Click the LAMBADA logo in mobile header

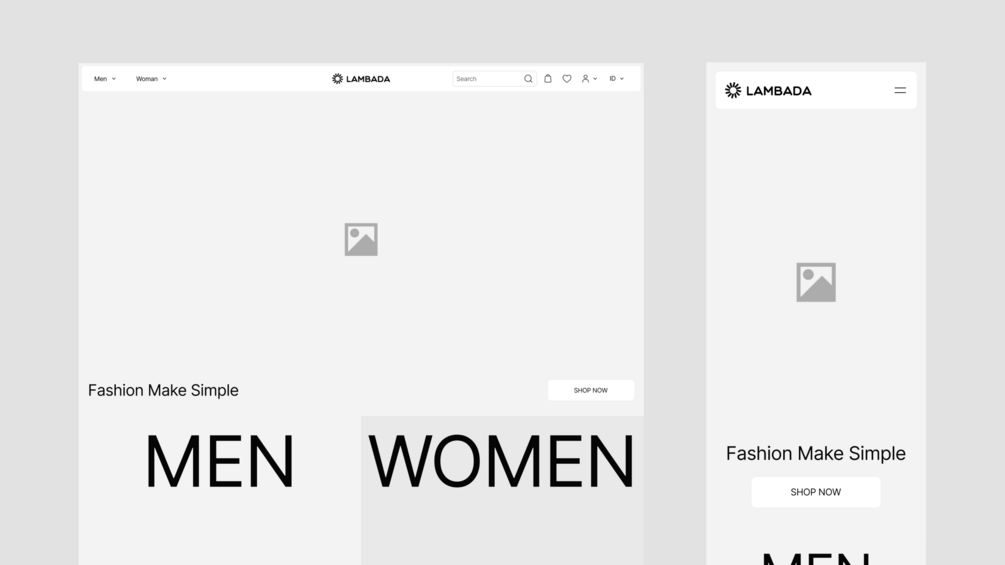(x=768, y=90)
